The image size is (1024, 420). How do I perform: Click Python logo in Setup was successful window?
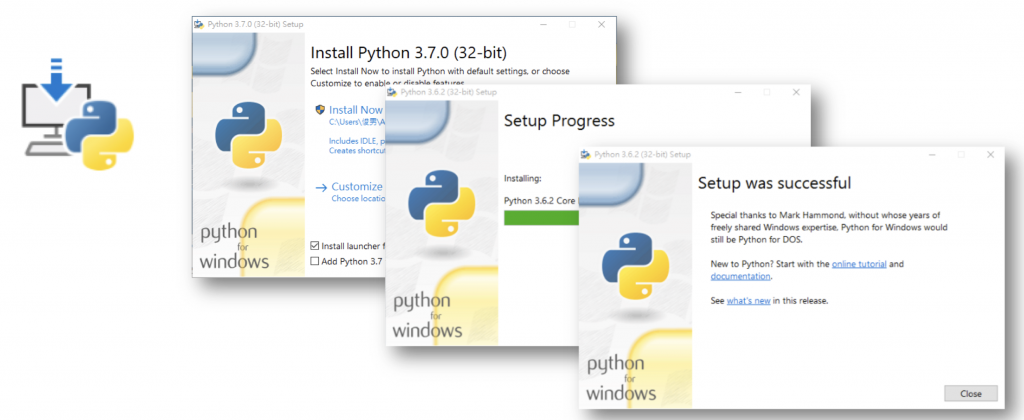(x=635, y=265)
